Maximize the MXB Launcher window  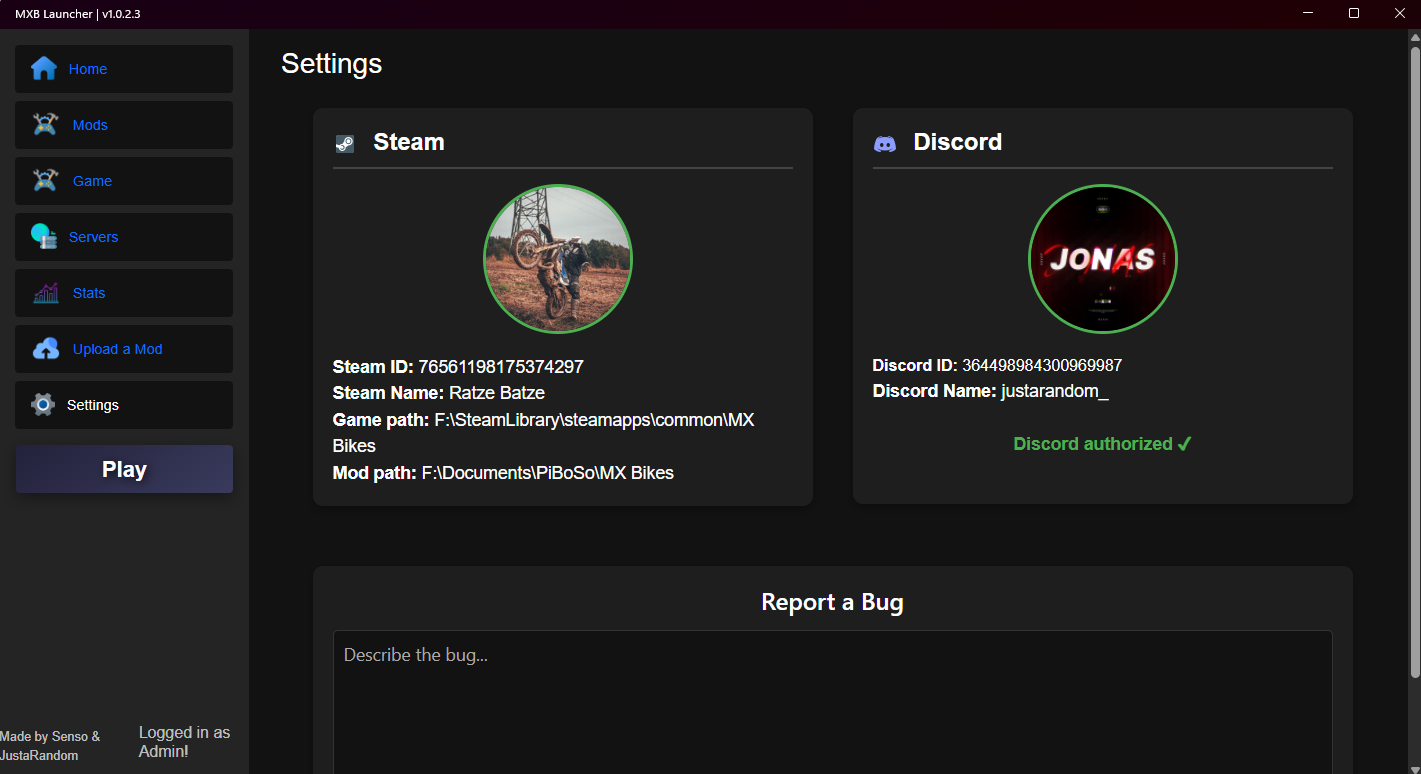[x=1354, y=13]
